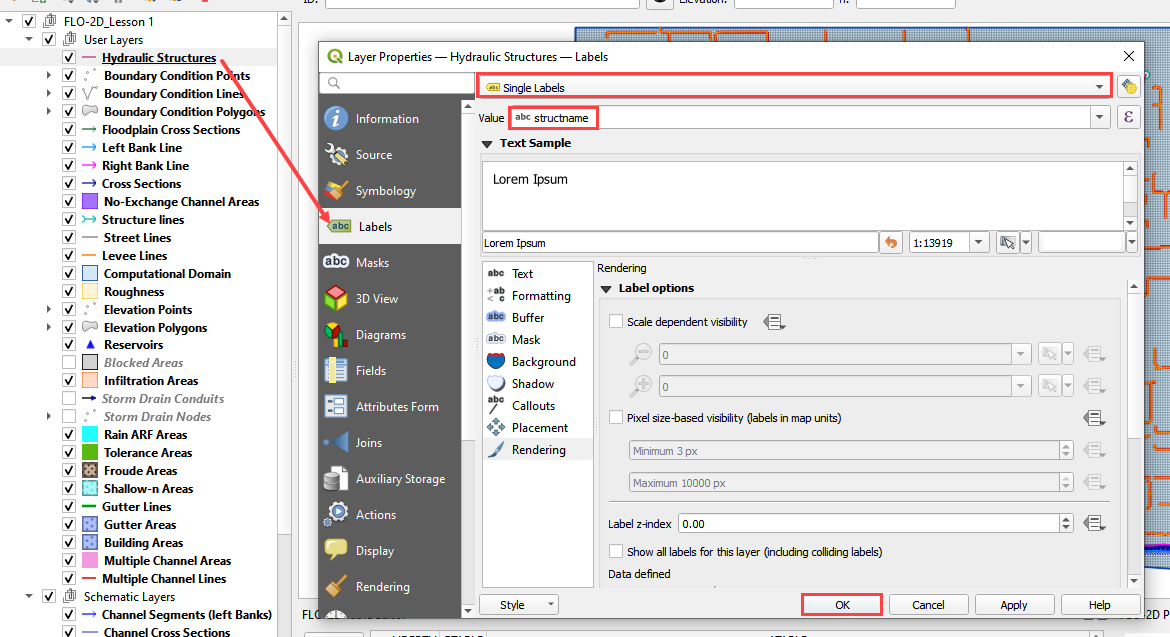Viewport: 1170px width, 637px height.
Task: Open the Single Labels mode dropdown
Action: click(x=794, y=87)
